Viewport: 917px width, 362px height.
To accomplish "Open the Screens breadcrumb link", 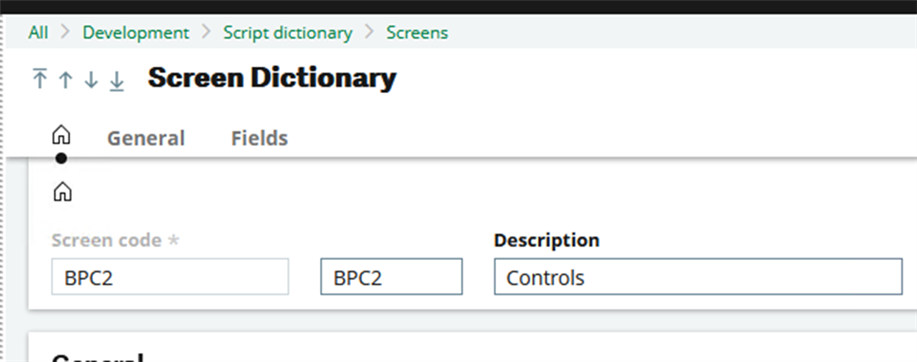I will click(417, 33).
